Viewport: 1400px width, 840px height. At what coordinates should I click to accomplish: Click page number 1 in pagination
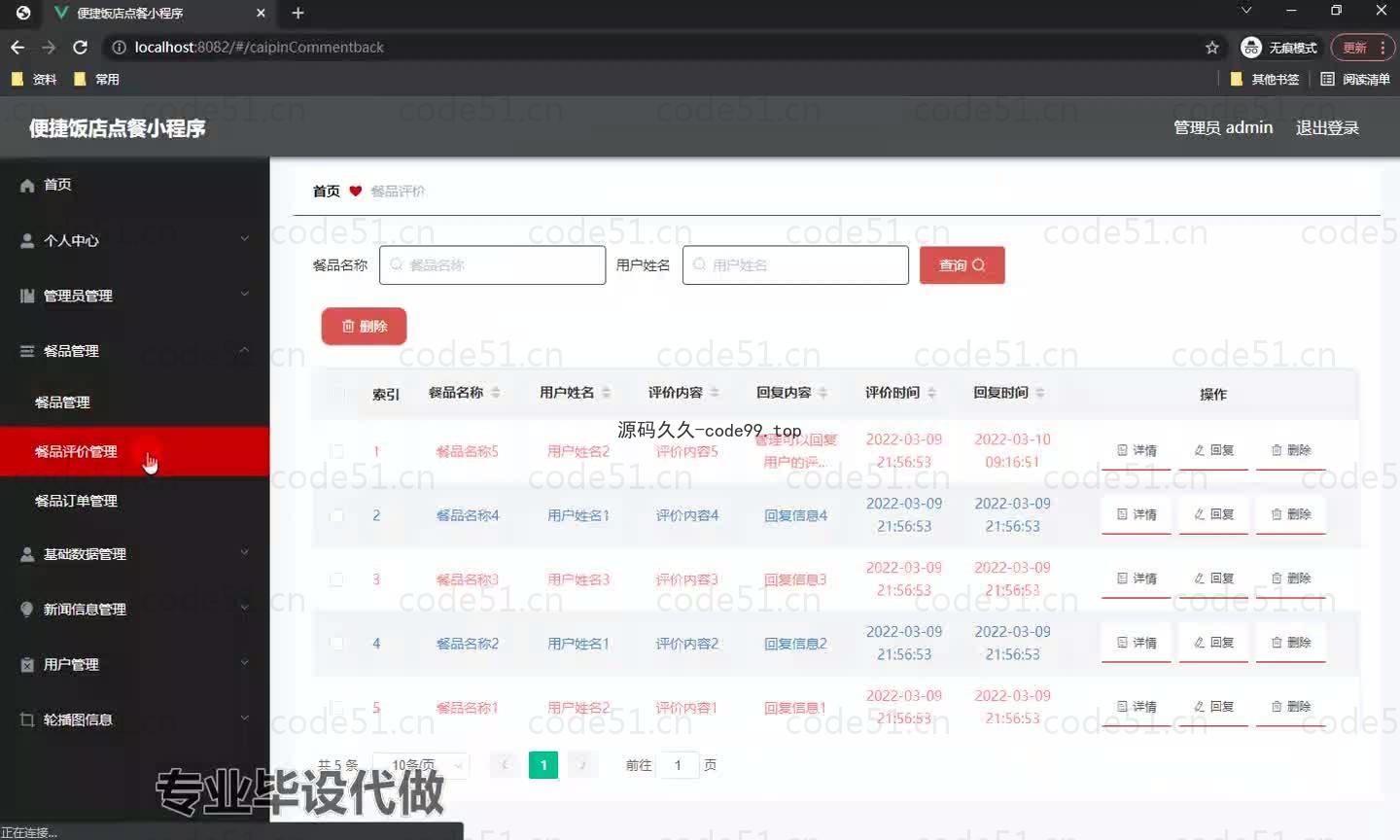(x=543, y=765)
